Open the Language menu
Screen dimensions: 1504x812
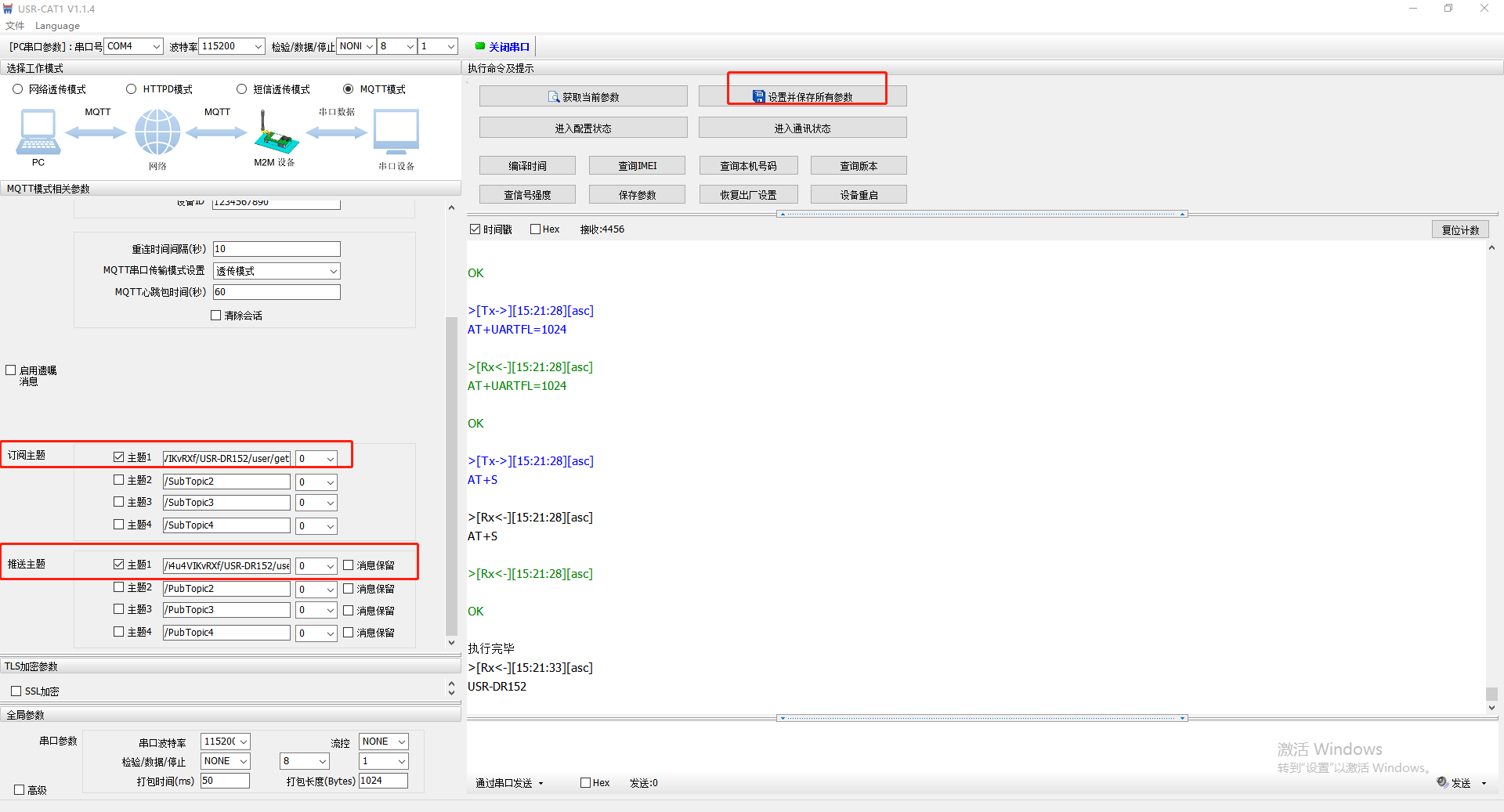point(57,26)
